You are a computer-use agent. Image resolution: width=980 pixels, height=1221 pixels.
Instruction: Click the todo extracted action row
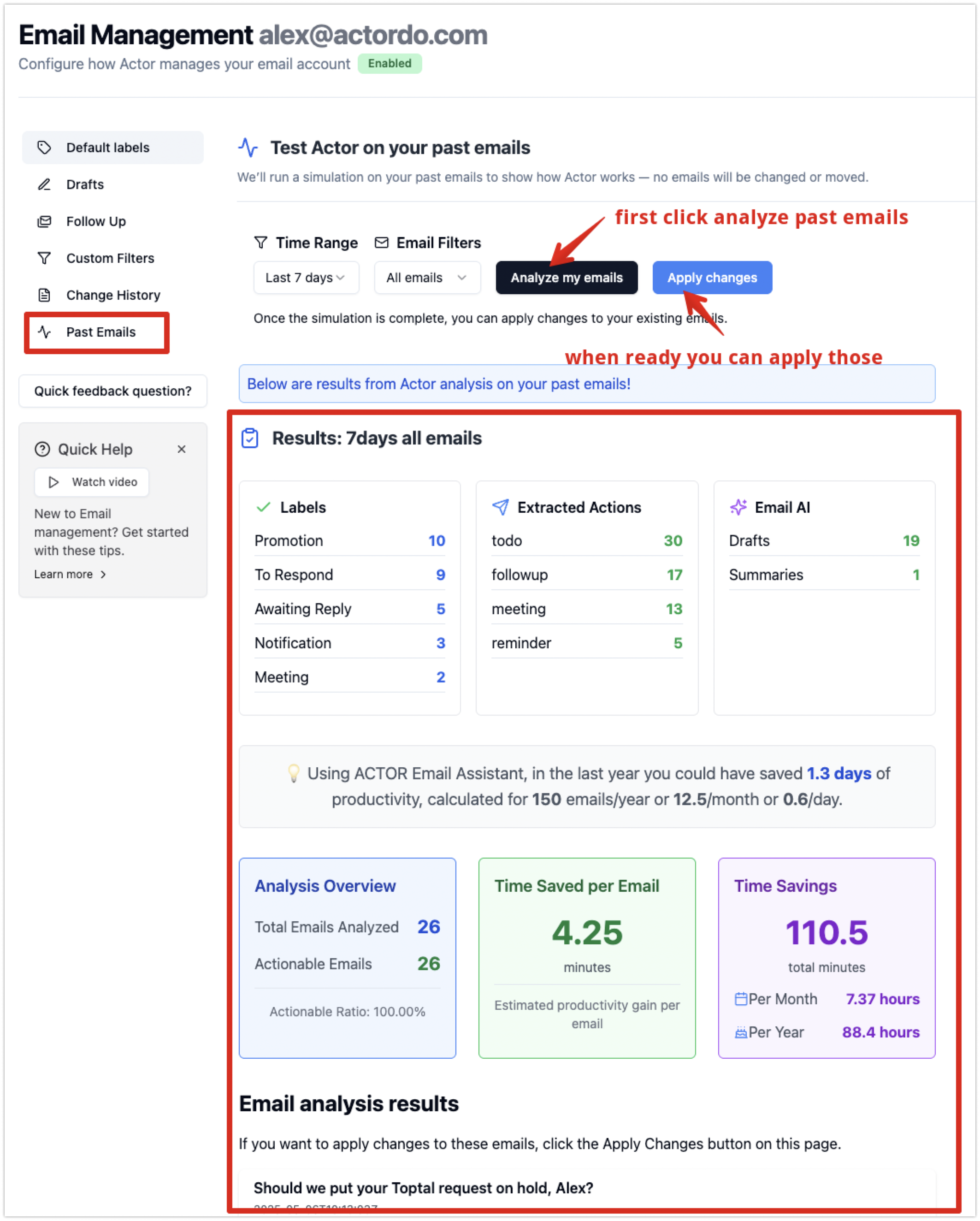(x=587, y=540)
